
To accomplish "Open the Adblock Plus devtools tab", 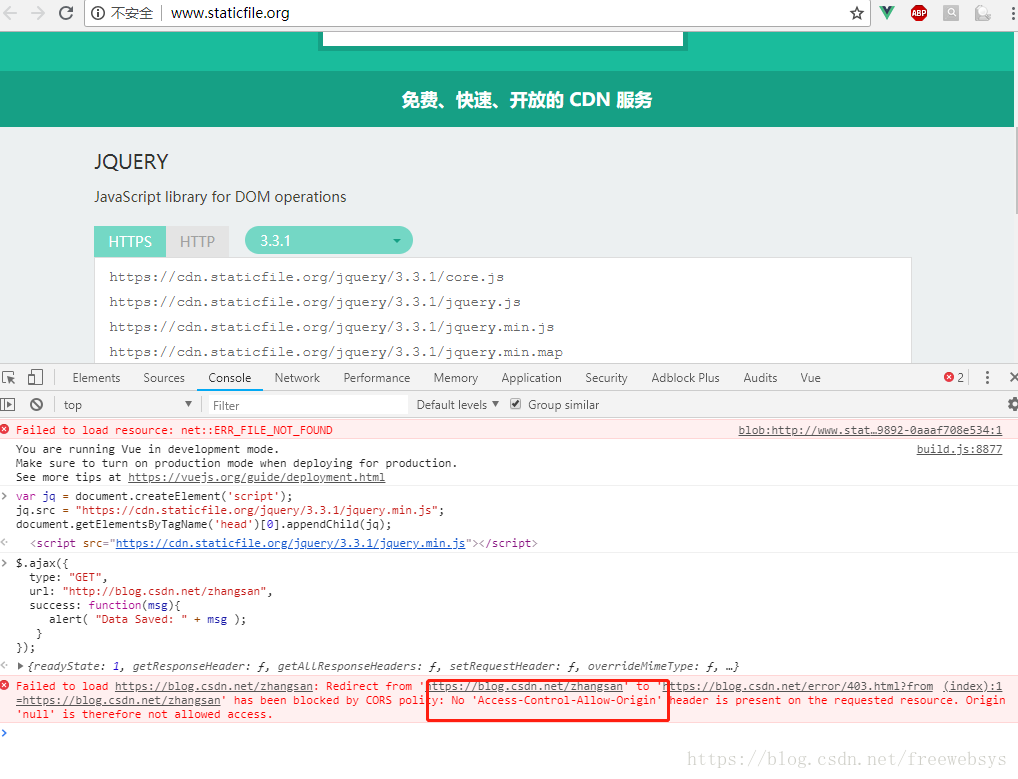I will 685,378.
